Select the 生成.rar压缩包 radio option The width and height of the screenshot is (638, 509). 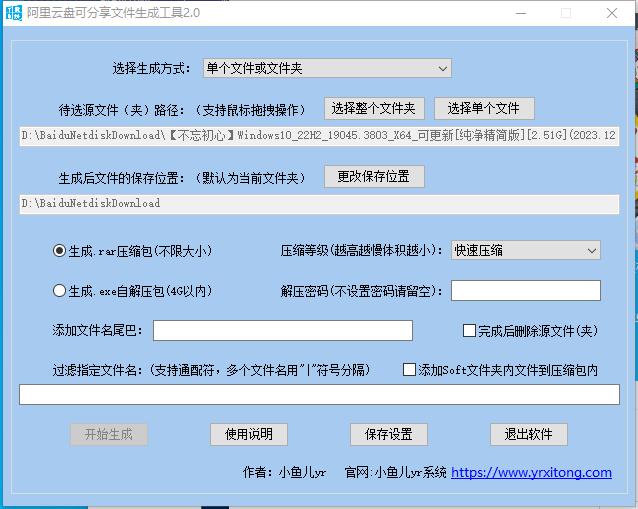59,251
